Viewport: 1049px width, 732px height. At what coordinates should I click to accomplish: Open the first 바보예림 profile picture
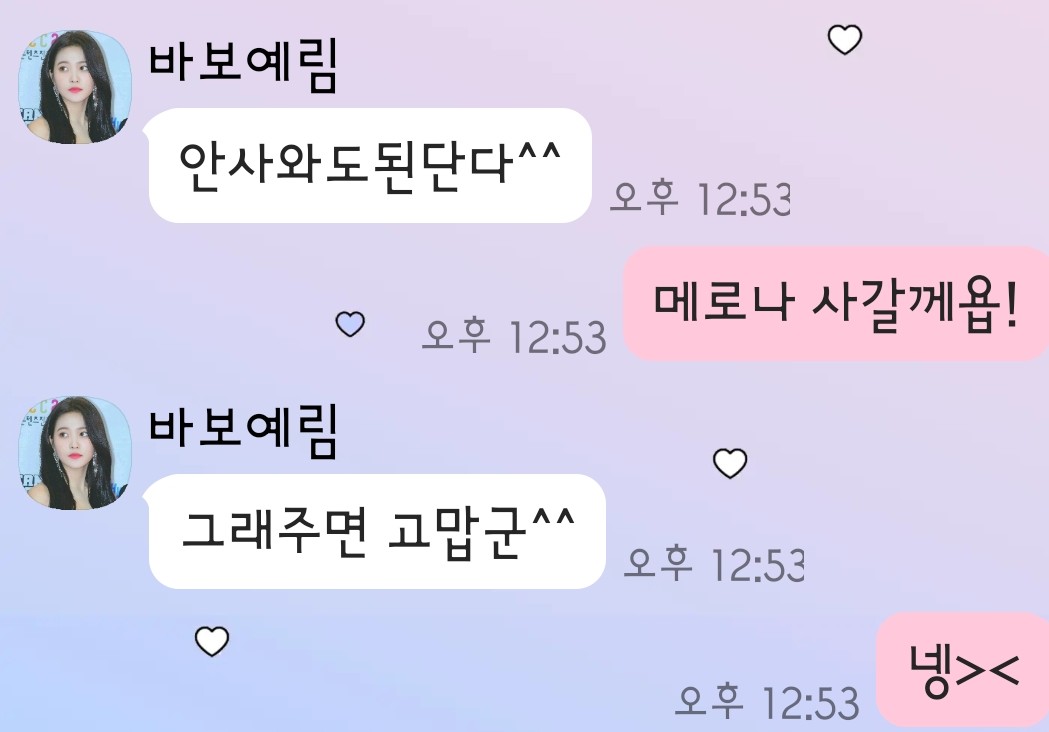click(x=74, y=87)
